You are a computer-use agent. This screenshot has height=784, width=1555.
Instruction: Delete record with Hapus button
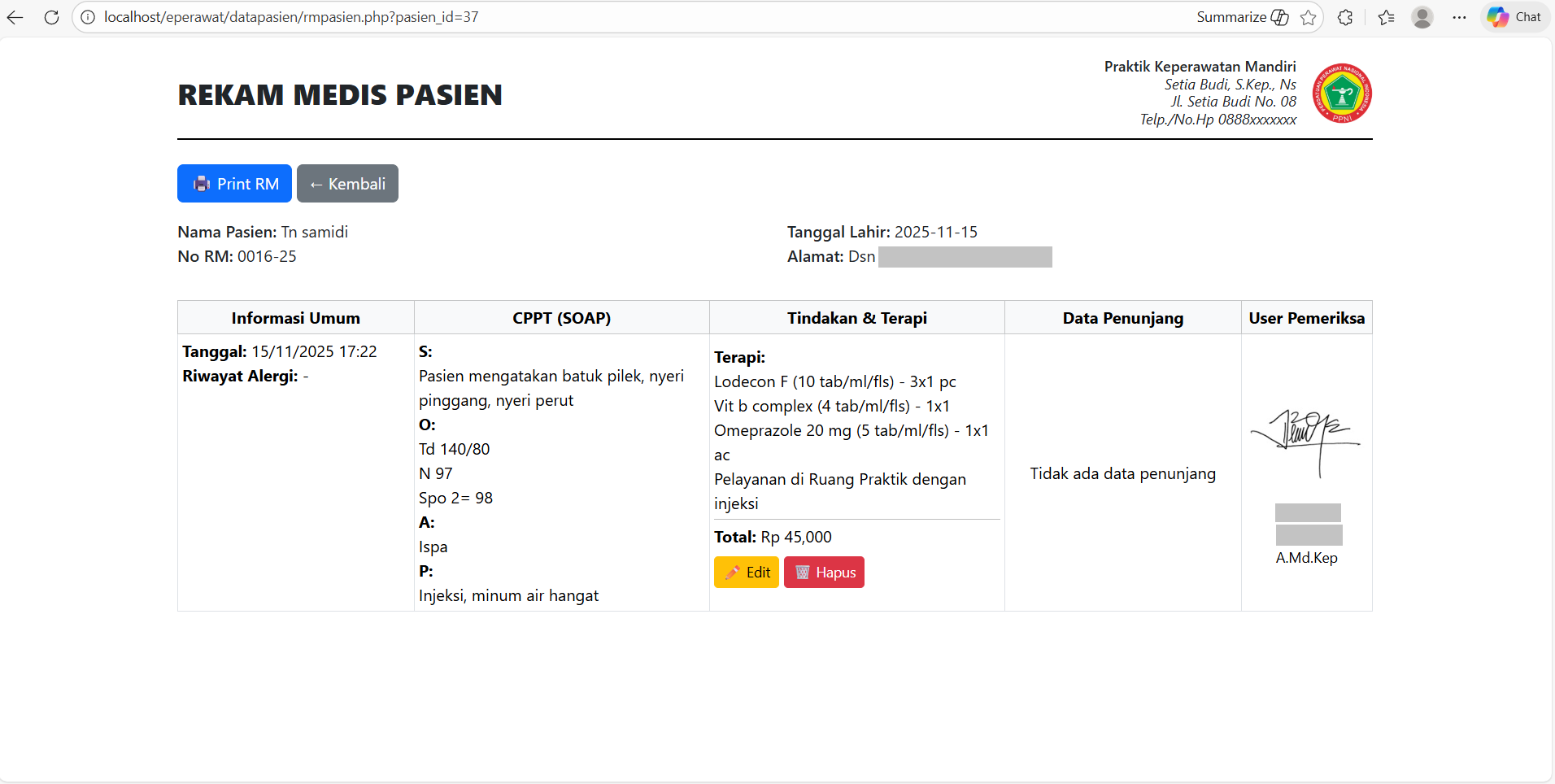click(x=824, y=573)
